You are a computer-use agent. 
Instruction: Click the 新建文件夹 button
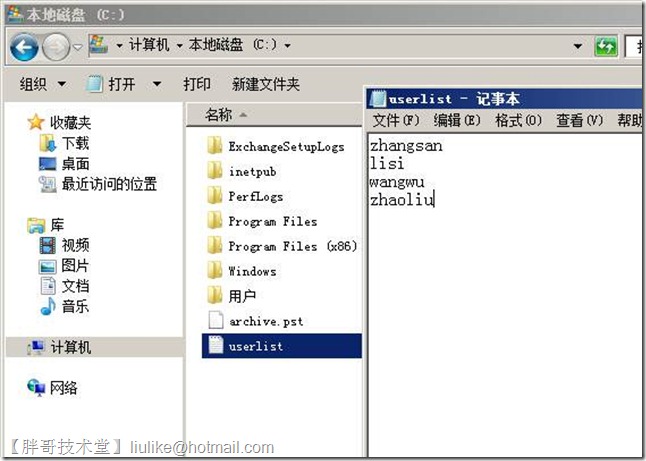(266, 84)
